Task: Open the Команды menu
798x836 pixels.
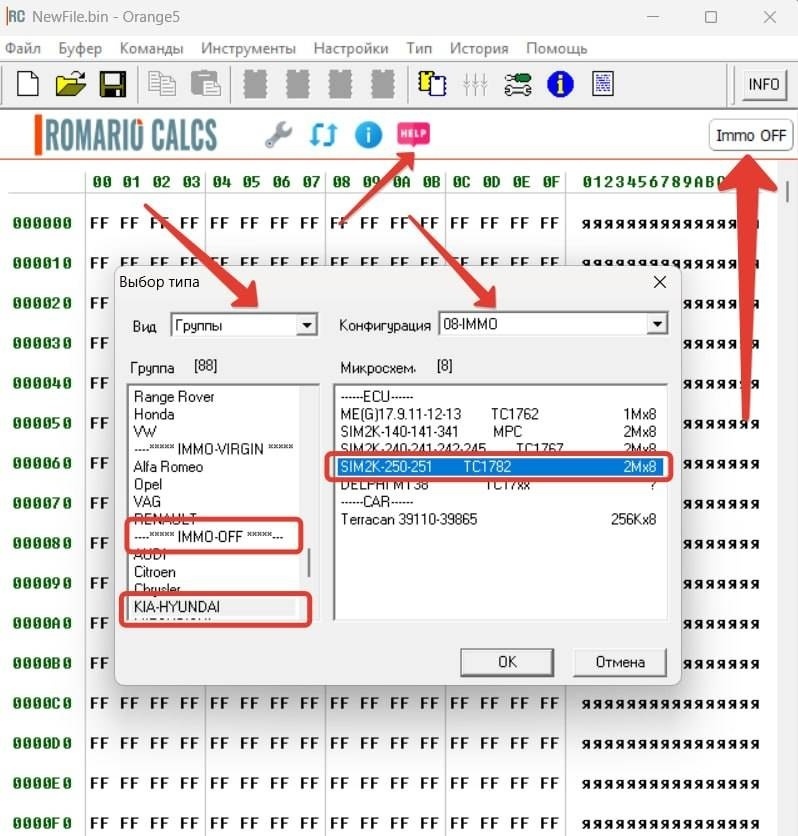Action: tap(151, 49)
